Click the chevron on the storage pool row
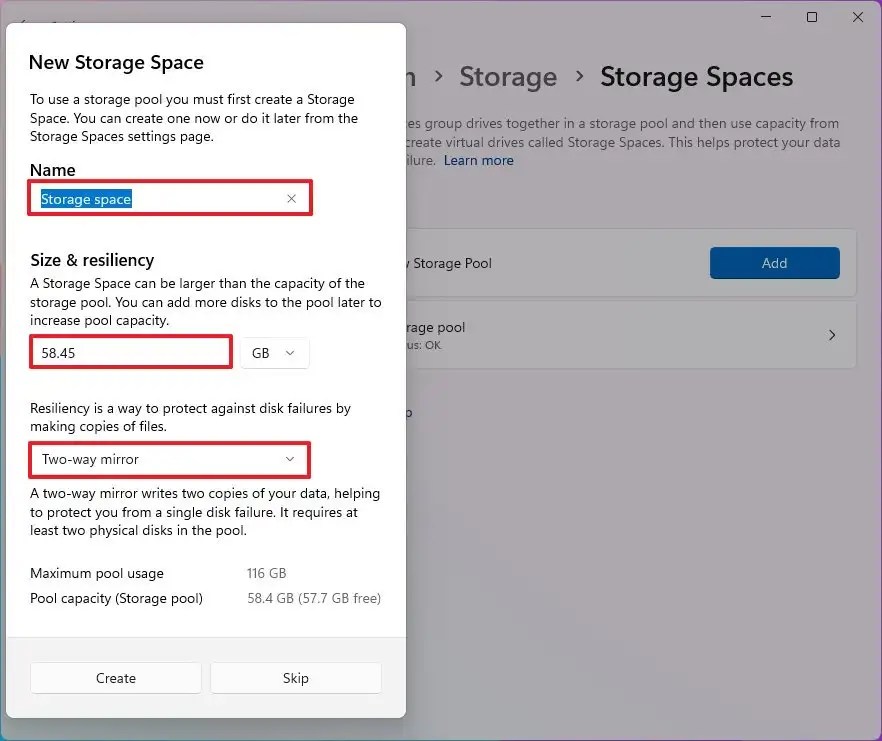The image size is (882, 741). coord(832,335)
